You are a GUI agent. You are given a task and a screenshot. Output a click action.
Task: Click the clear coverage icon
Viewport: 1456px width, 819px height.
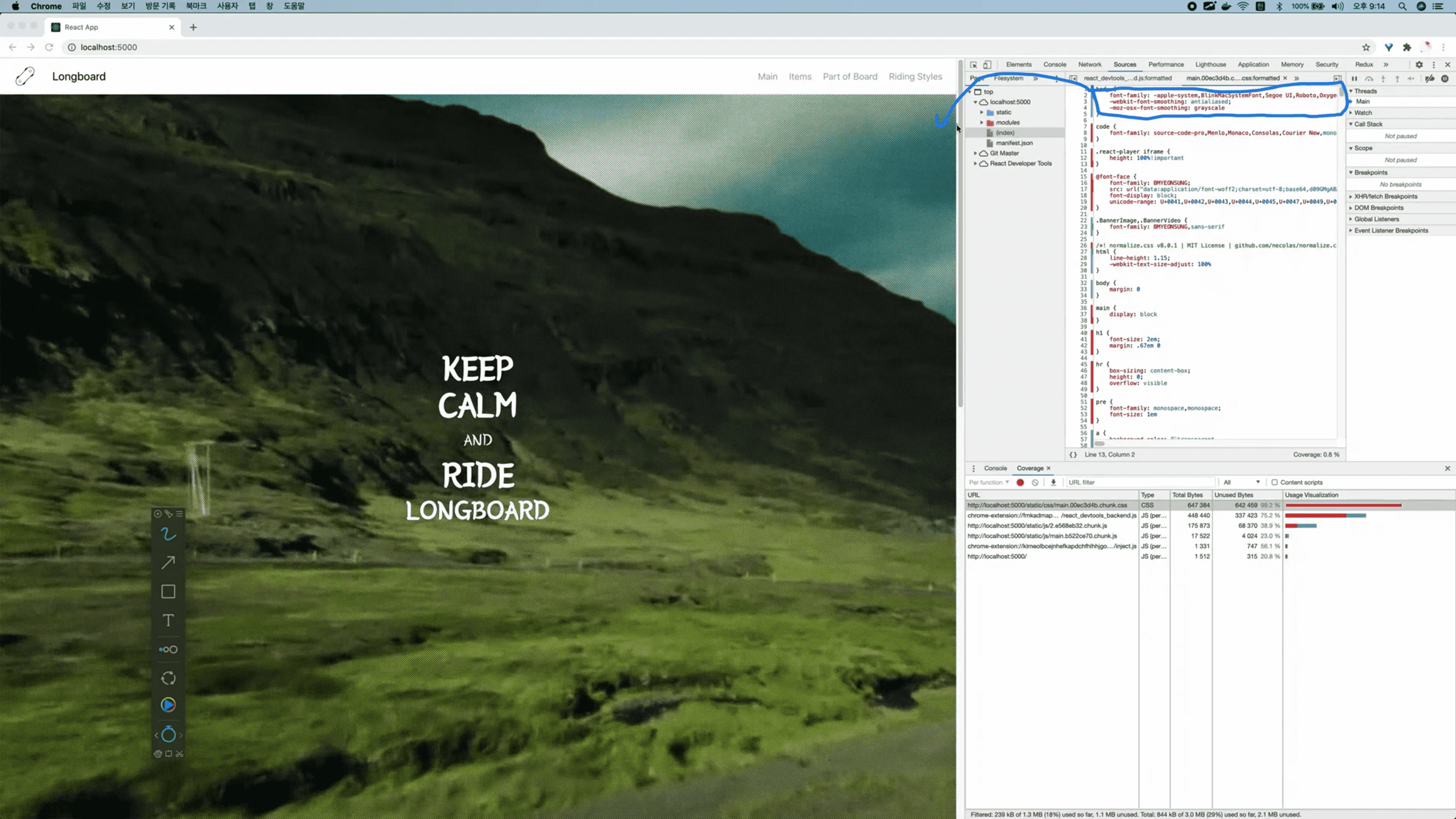point(1035,482)
